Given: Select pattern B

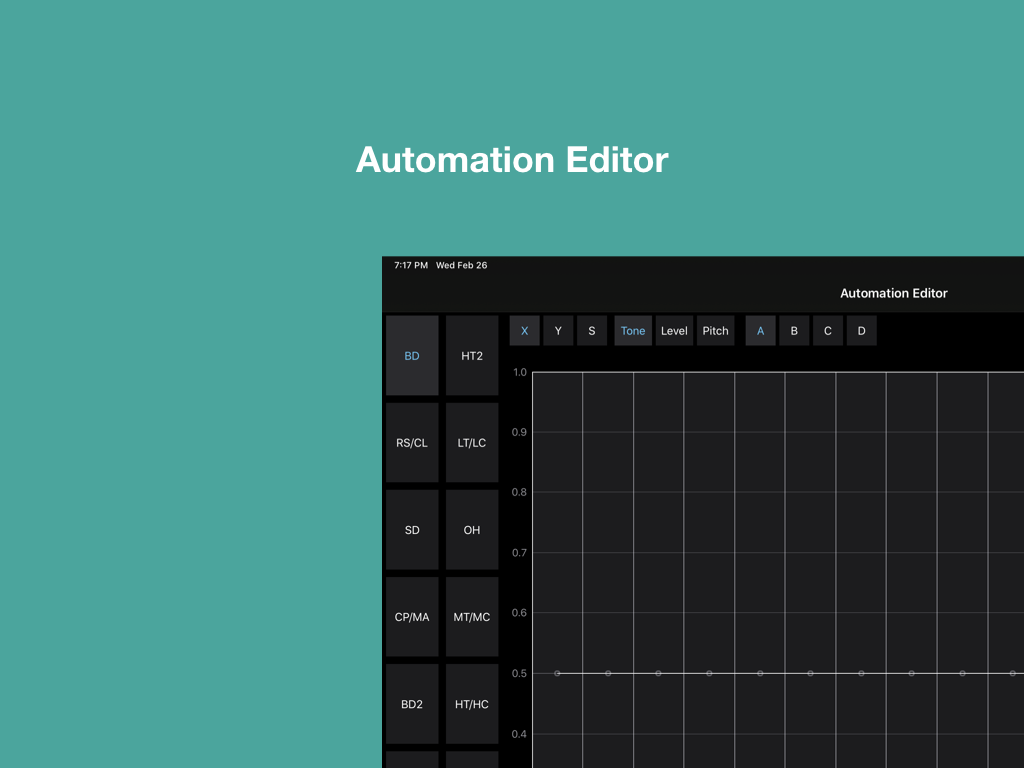Looking at the screenshot, I should tap(794, 331).
